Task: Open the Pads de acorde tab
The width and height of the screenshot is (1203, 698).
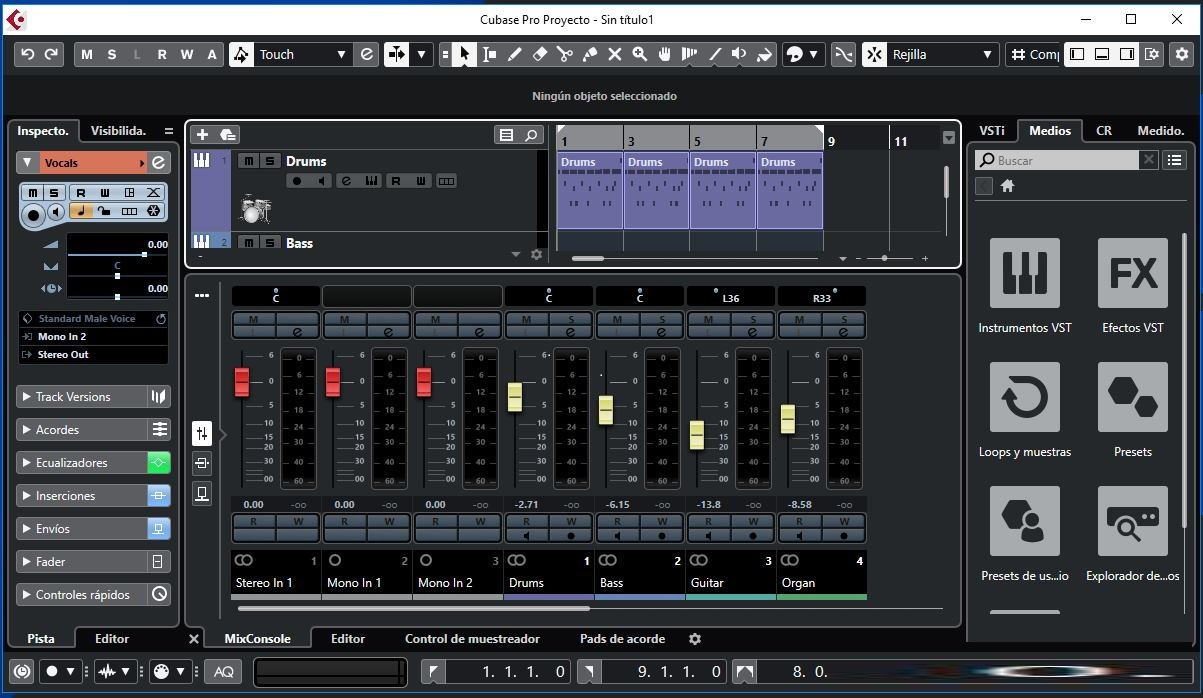Action: coord(624,639)
